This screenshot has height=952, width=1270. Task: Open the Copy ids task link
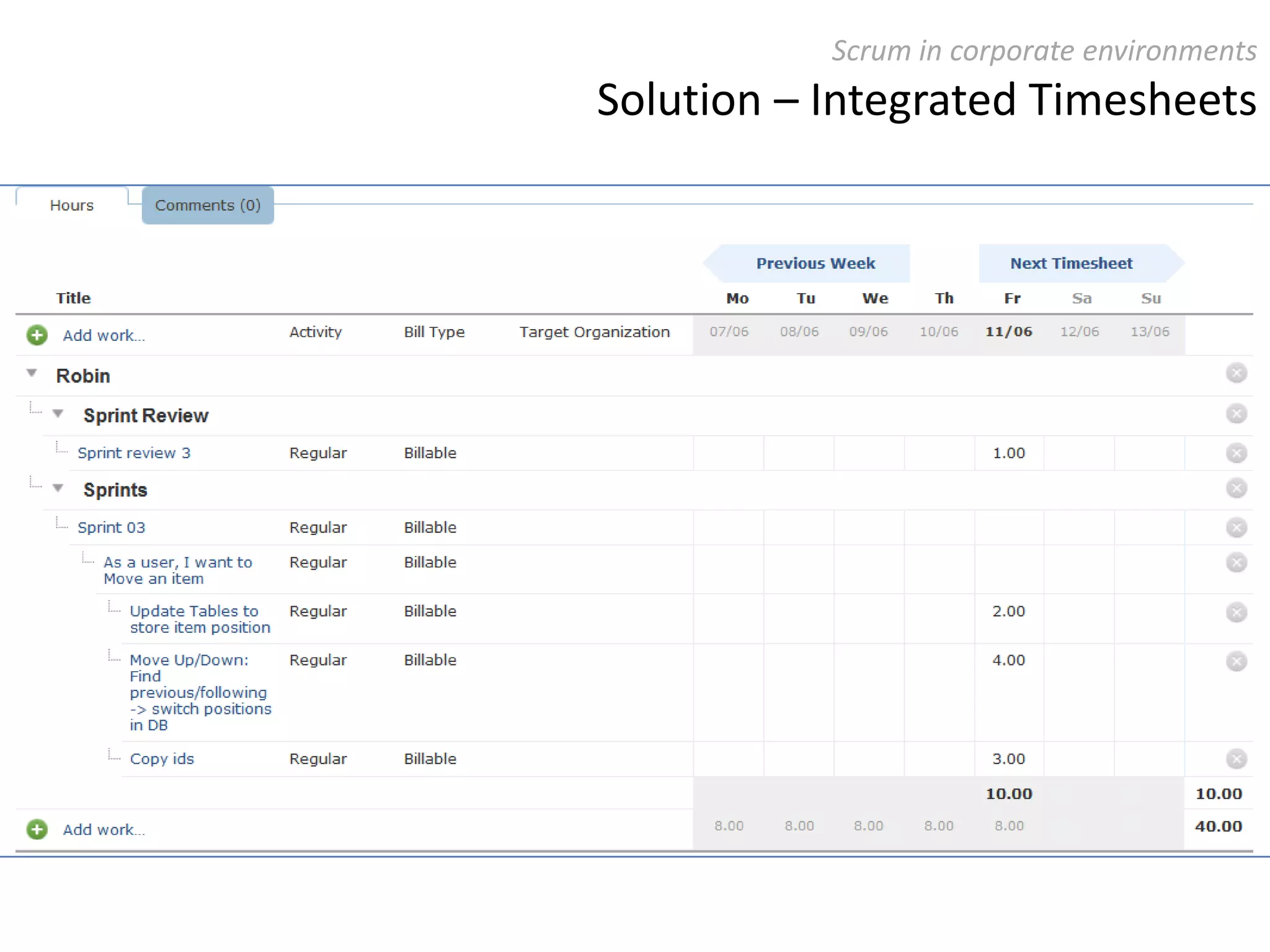[162, 759]
